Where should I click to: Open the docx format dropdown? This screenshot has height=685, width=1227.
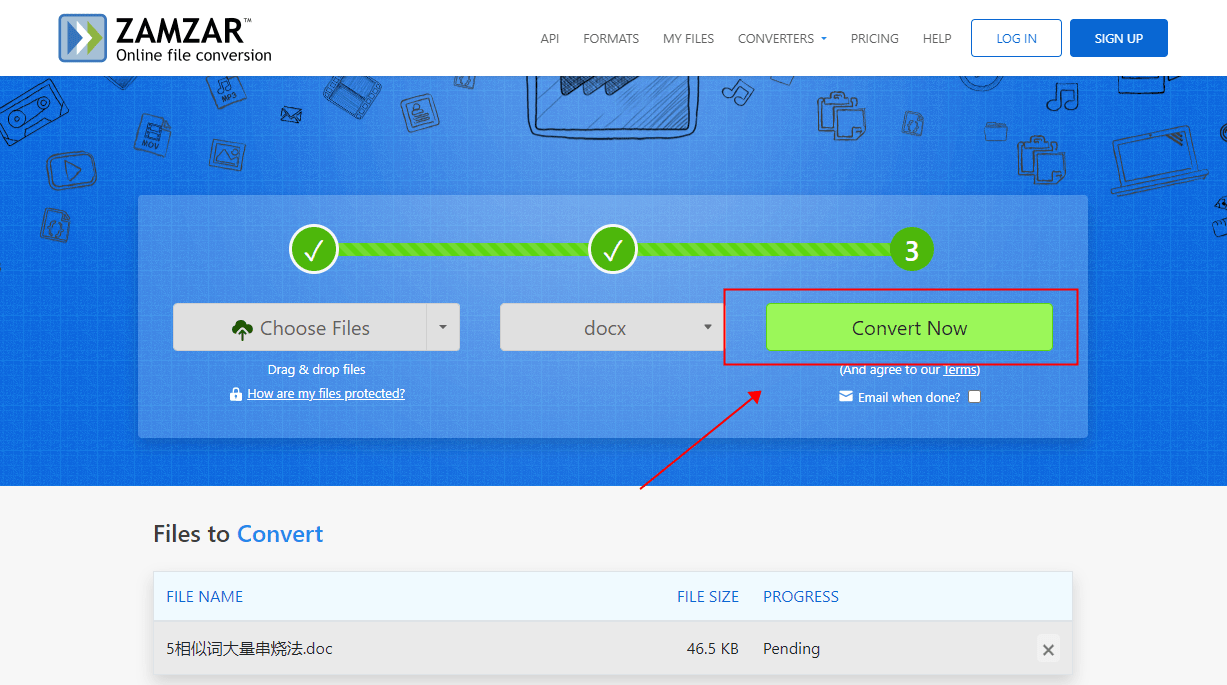[x=613, y=327]
